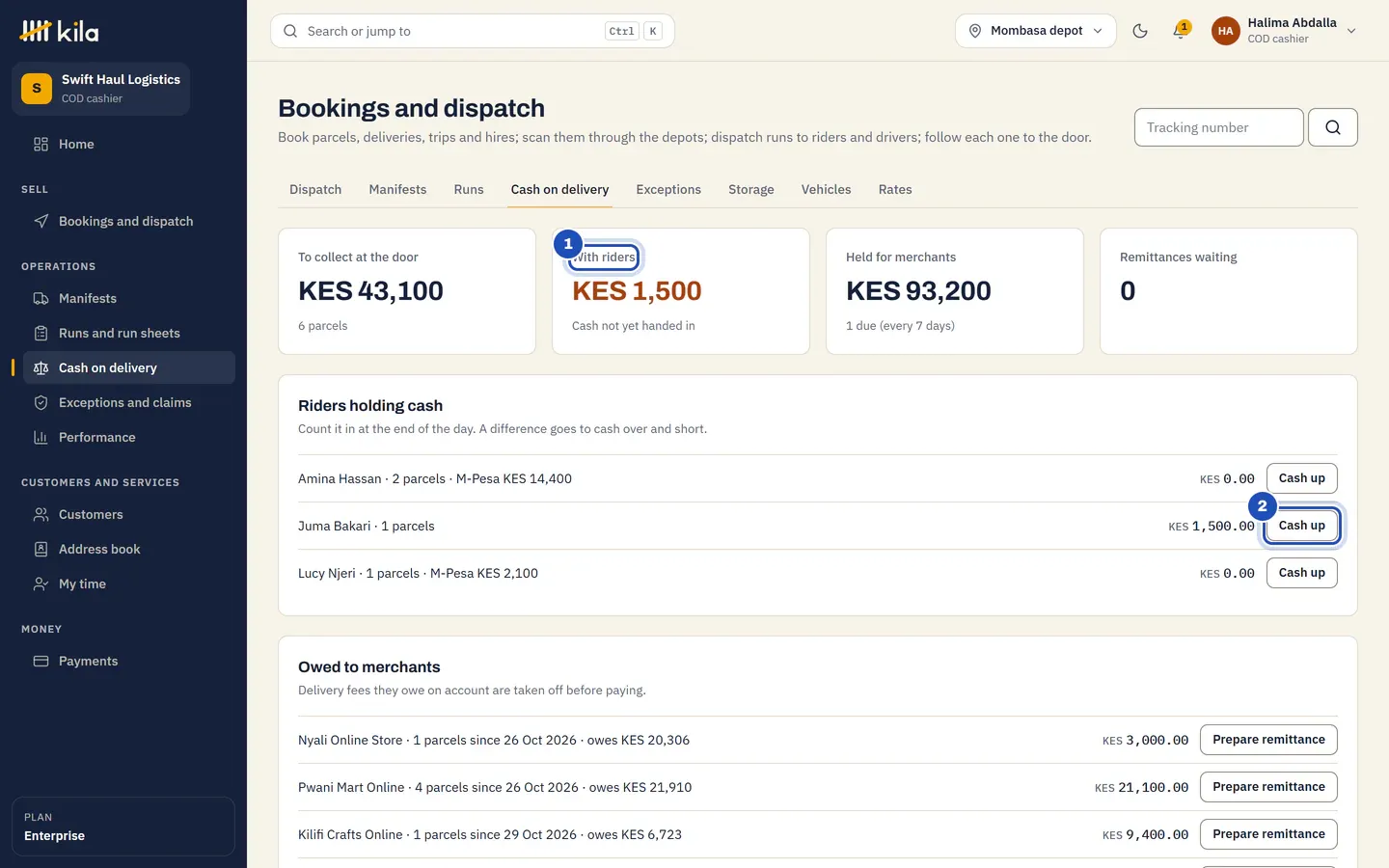Go to the Rates tab
This screenshot has height=868, width=1389.
tap(895, 189)
